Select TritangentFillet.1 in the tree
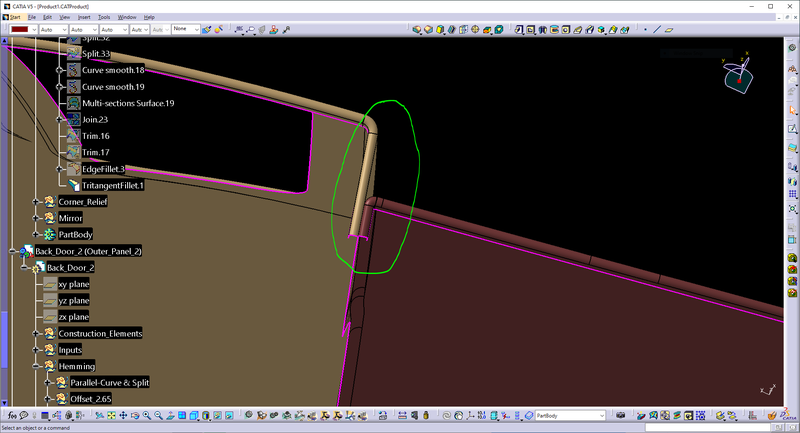This screenshot has height=433, width=800. pos(113,185)
